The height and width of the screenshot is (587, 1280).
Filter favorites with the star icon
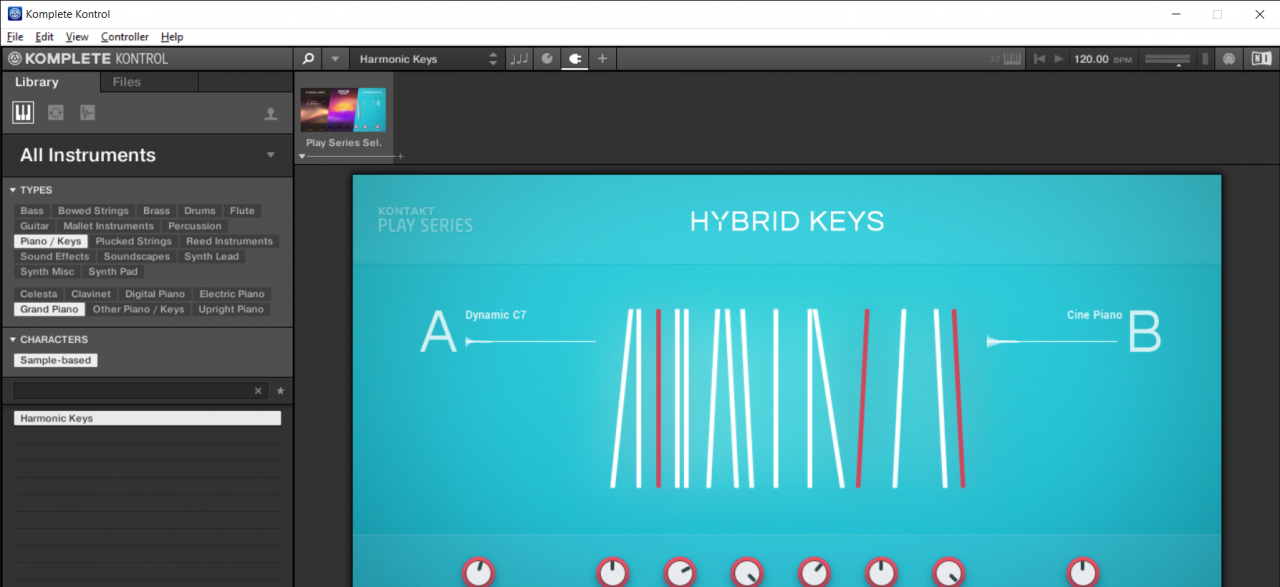[x=280, y=391]
